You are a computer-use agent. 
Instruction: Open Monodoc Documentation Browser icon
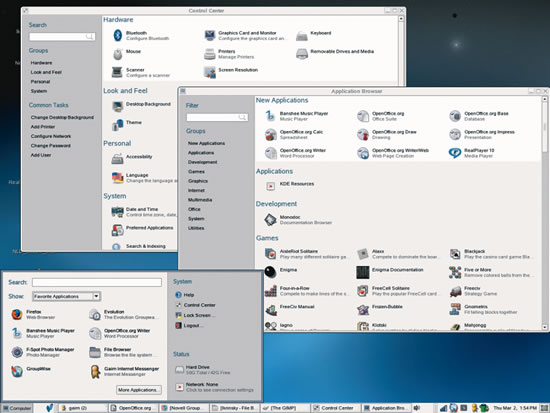tap(270, 220)
